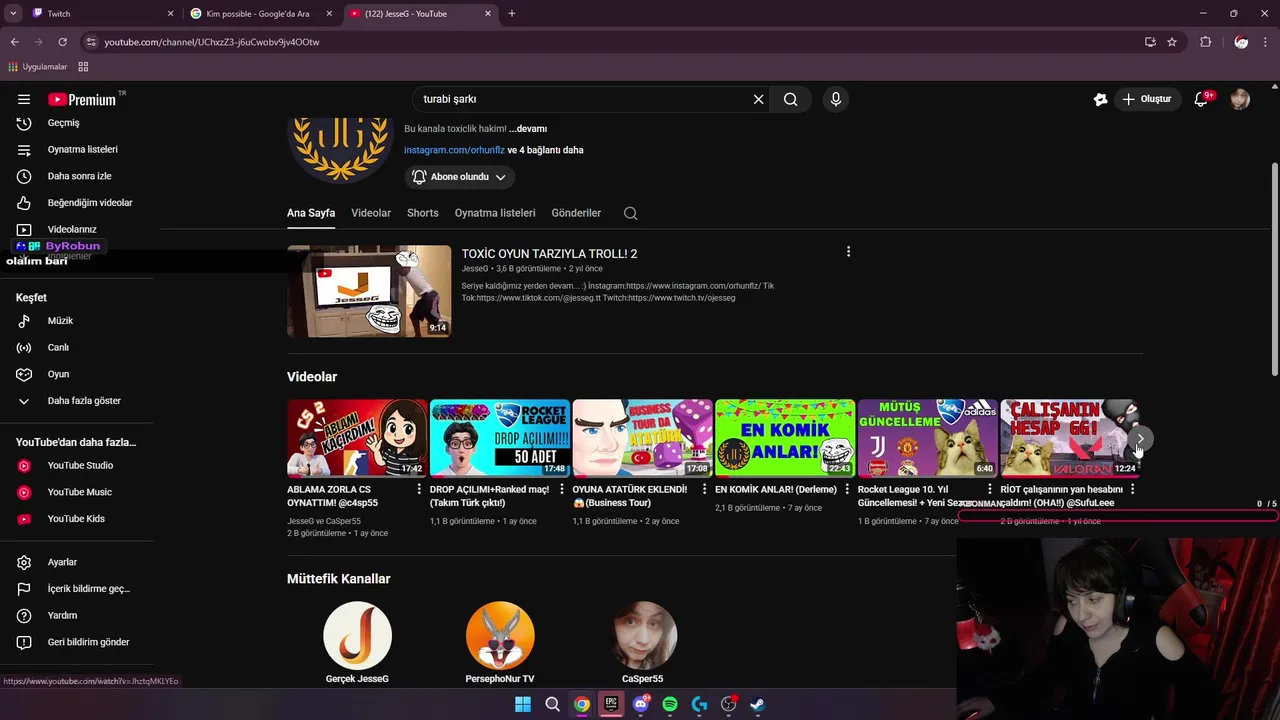The height and width of the screenshot is (720, 1280).
Task: Click the magnifier search button
Action: (790, 99)
